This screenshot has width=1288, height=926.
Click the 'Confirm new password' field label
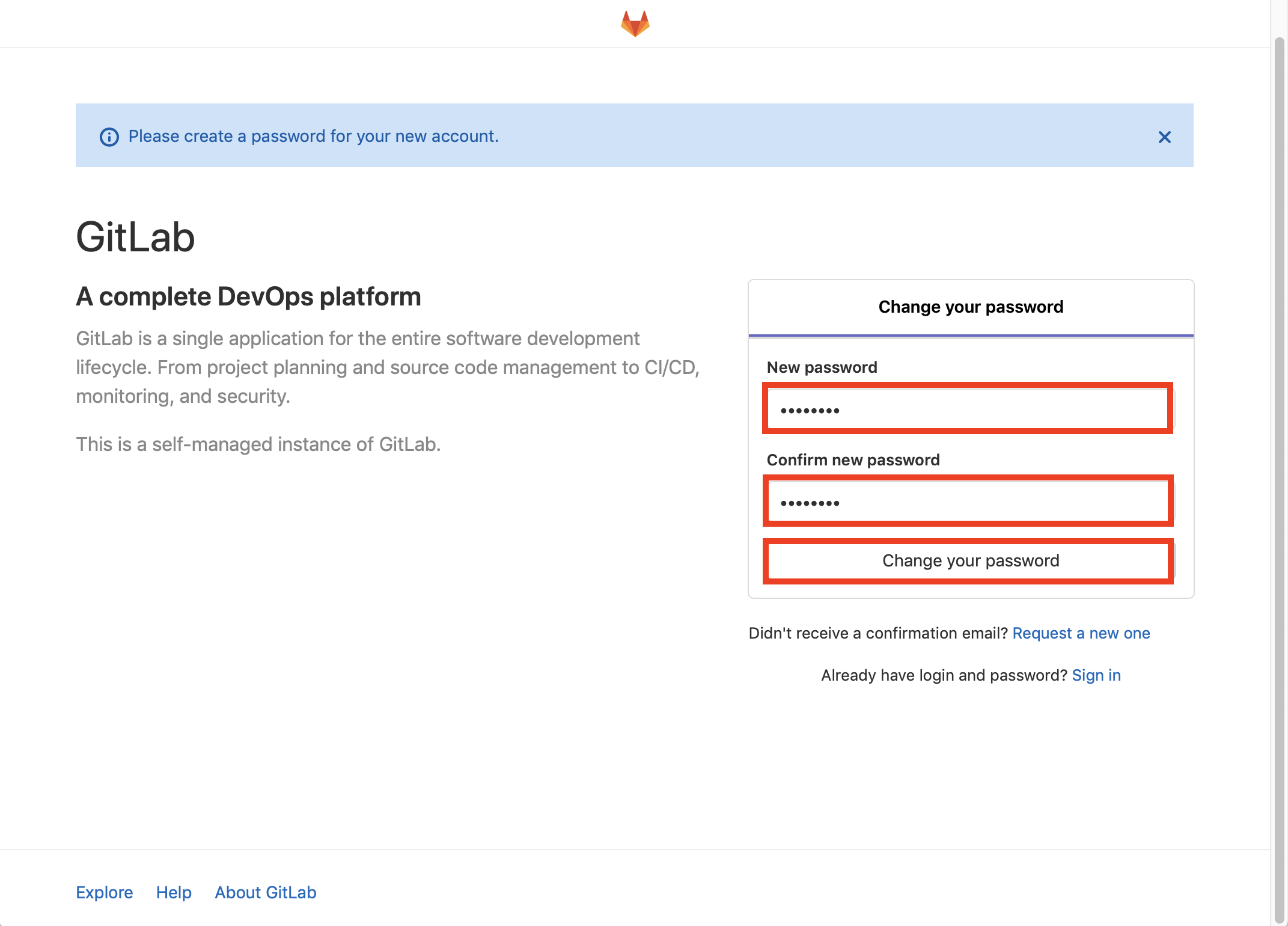(x=853, y=460)
